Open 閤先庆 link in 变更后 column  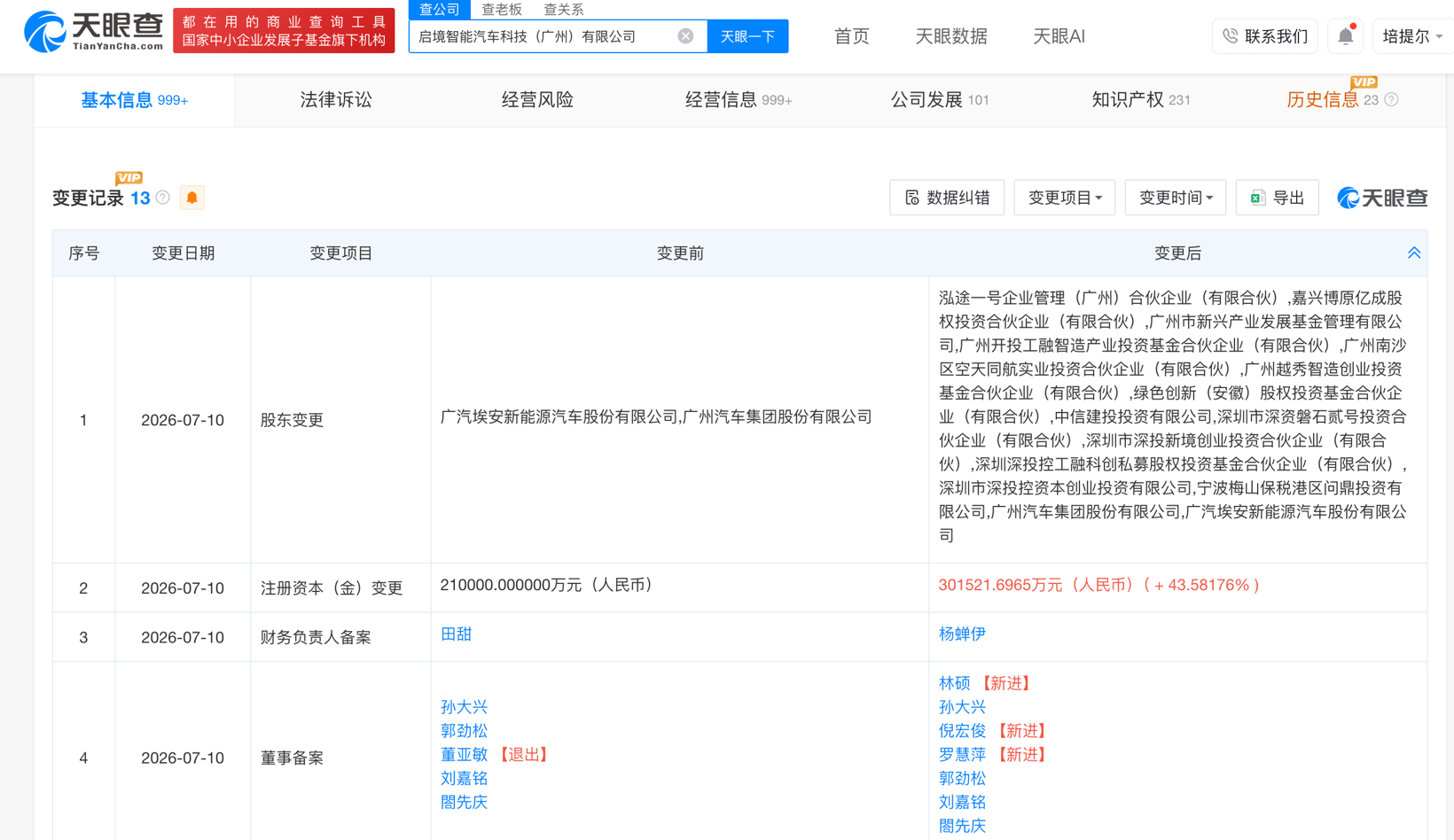pos(962,826)
